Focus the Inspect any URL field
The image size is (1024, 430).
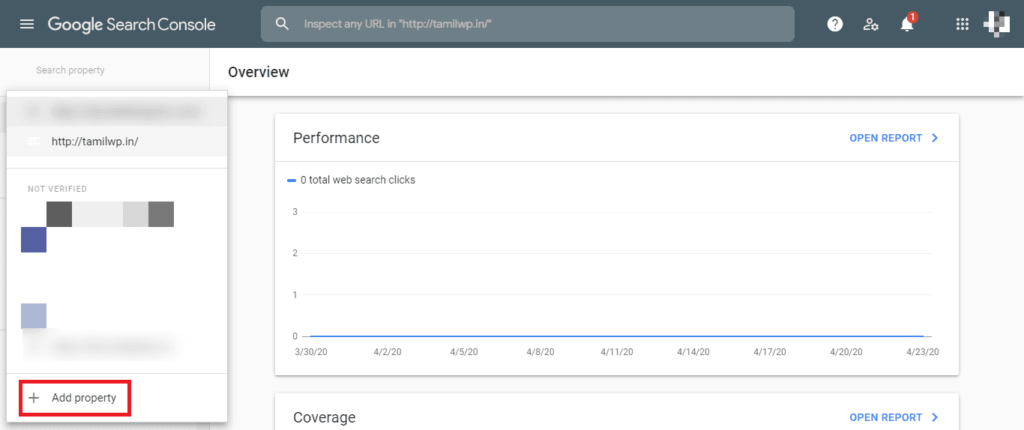point(528,24)
